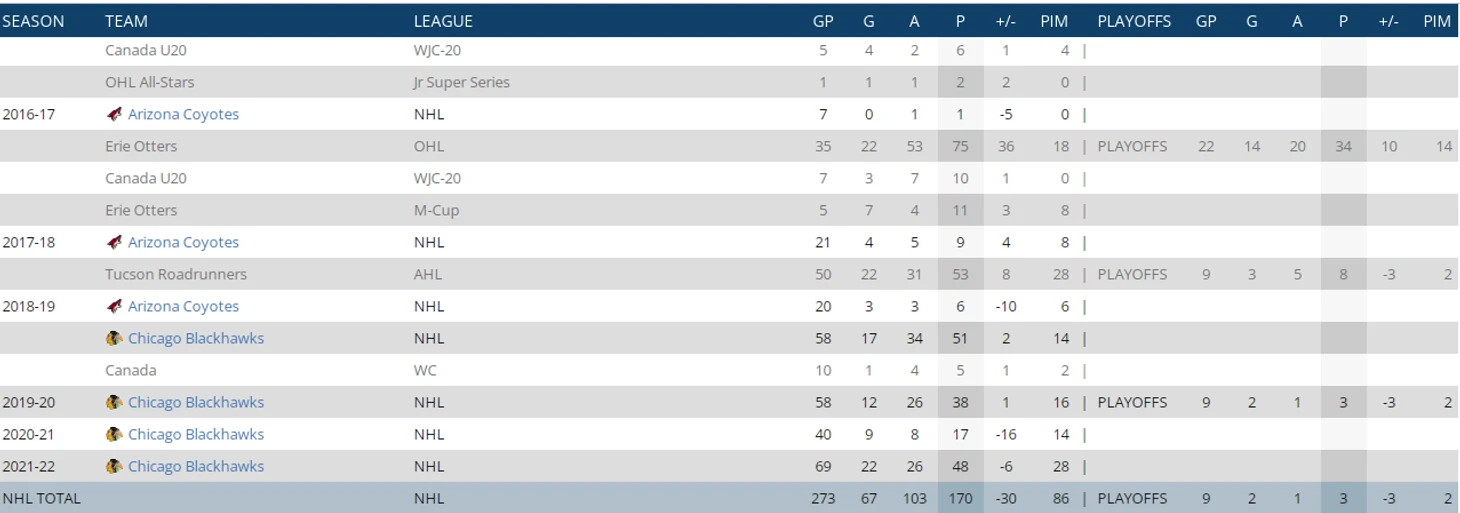
Task: Click the Coyotes logo in the 2018-19 row
Action: coord(114,306)
